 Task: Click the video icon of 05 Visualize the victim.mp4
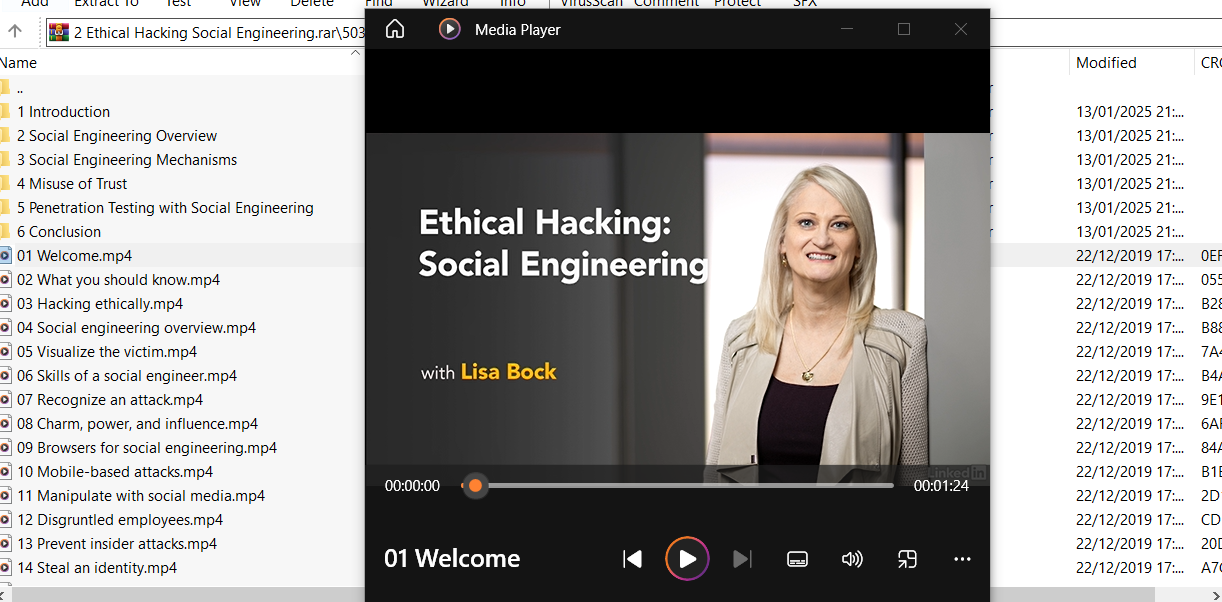[5, 352]
